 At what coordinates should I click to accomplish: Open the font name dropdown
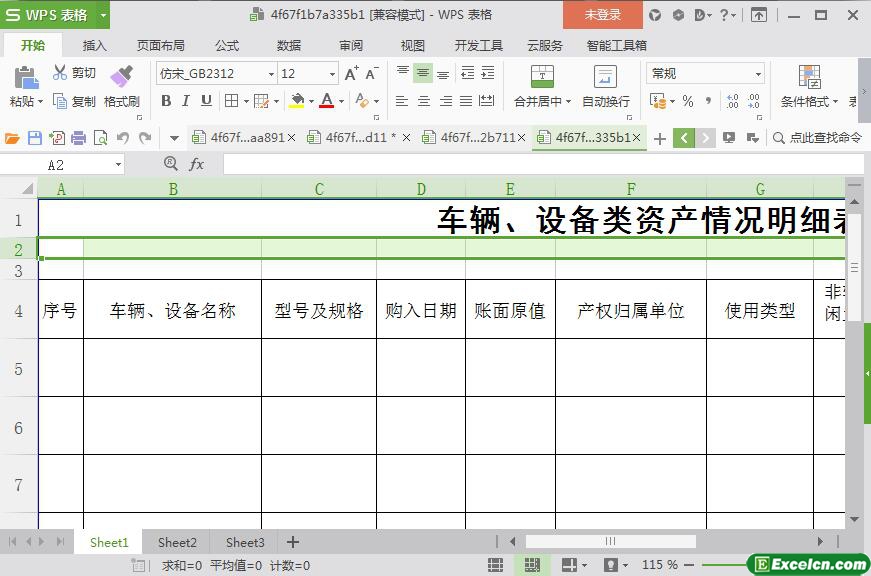click(270, 74)
